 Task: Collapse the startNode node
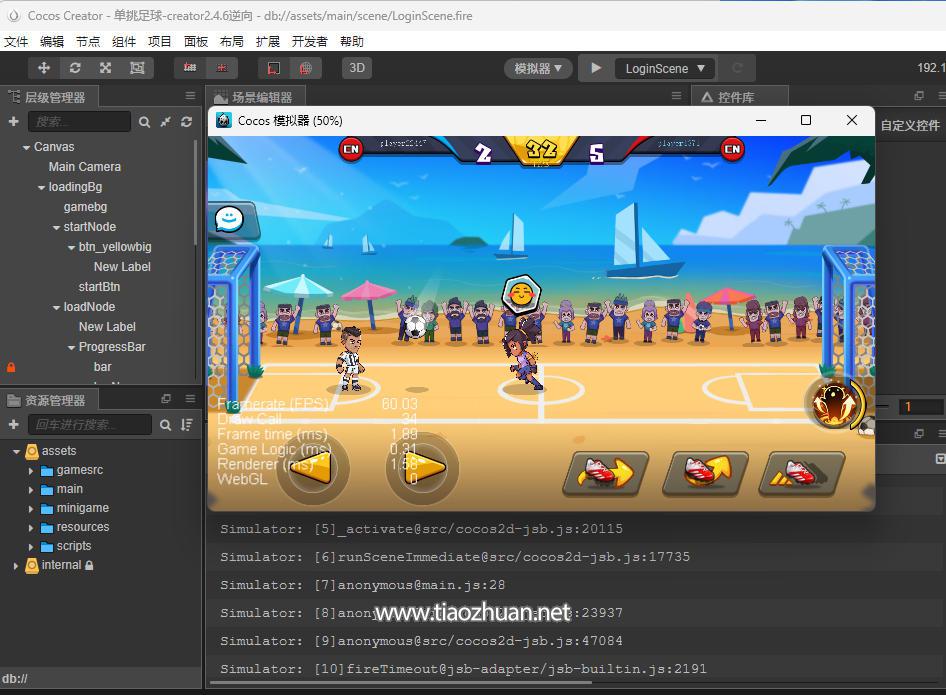point(56,227)
